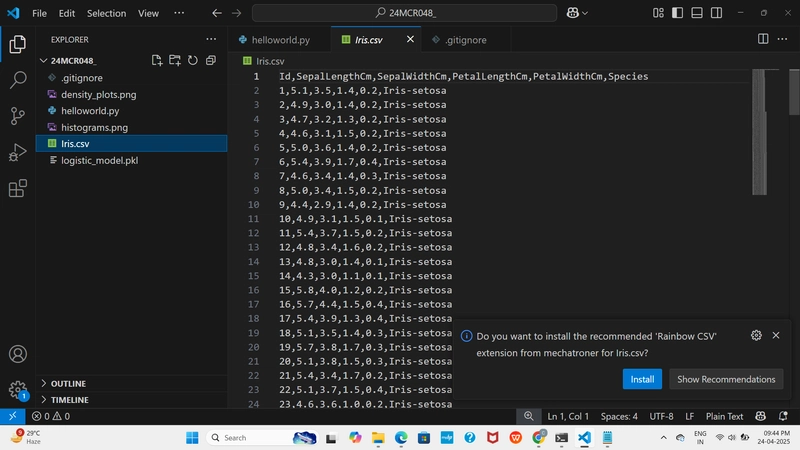Dismiss the Rainbow CSV notification
The image size is (800, 450).
776,335
